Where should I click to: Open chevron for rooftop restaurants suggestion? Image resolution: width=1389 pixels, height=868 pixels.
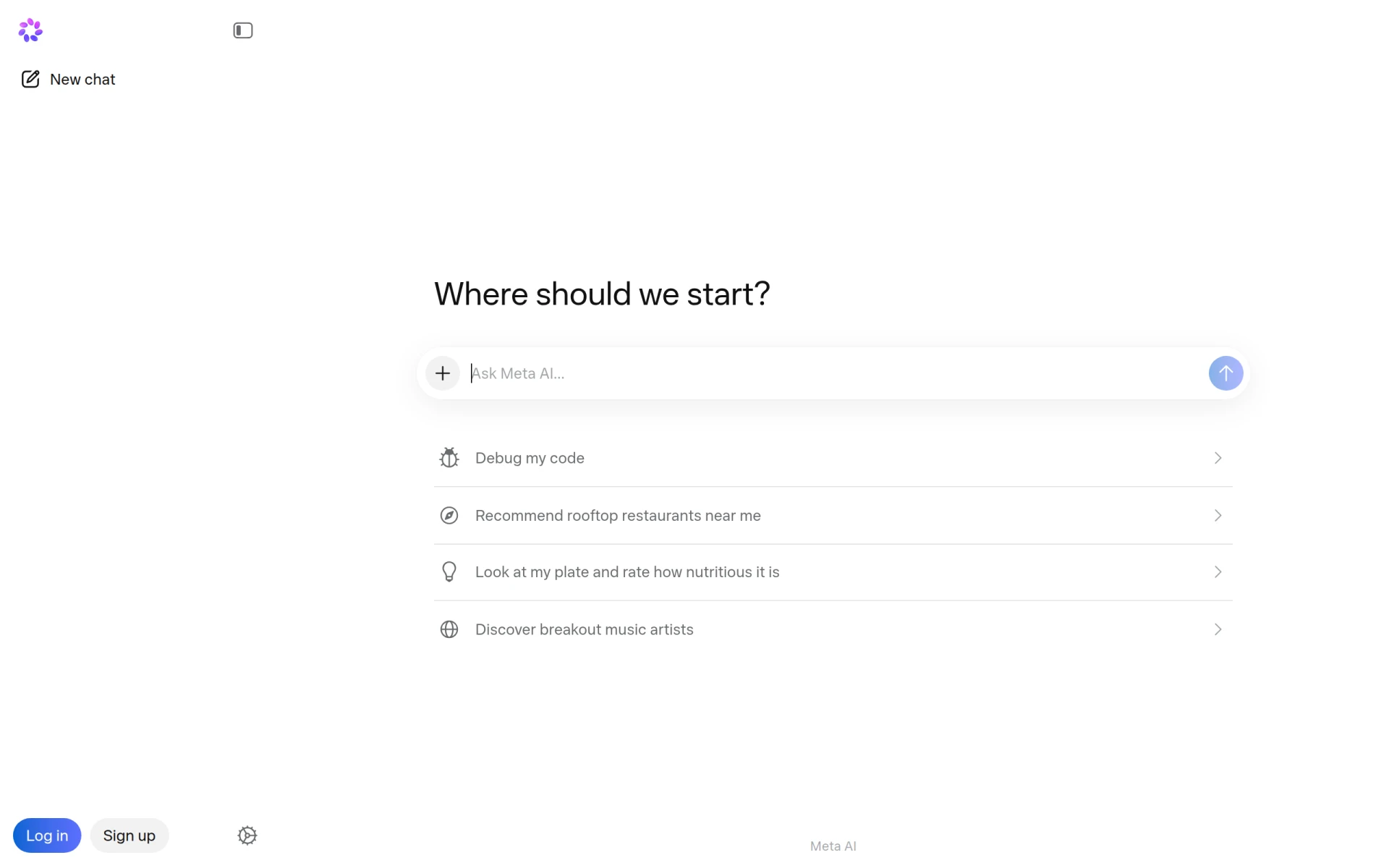click(x=1218, y=516)
